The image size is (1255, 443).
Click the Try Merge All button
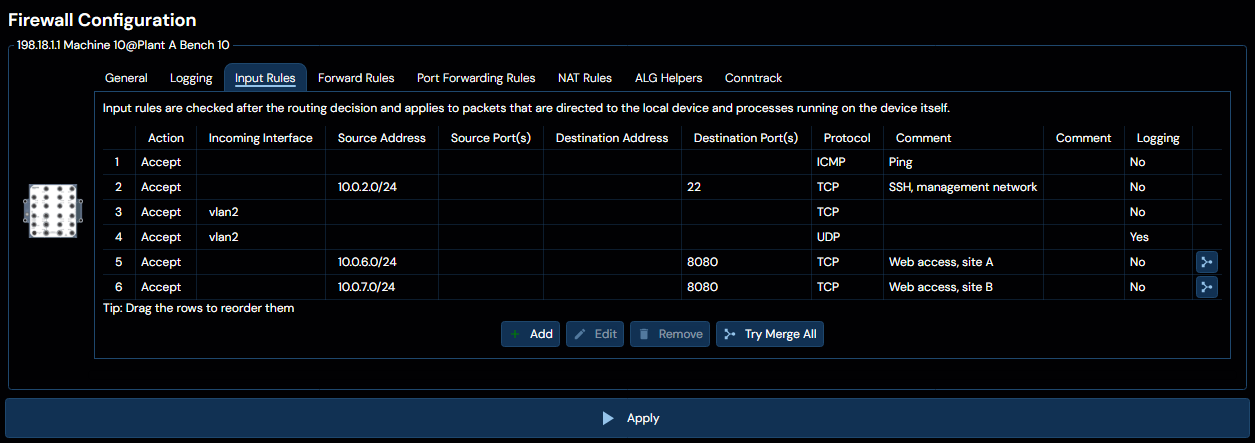click(x=770, y=334)
